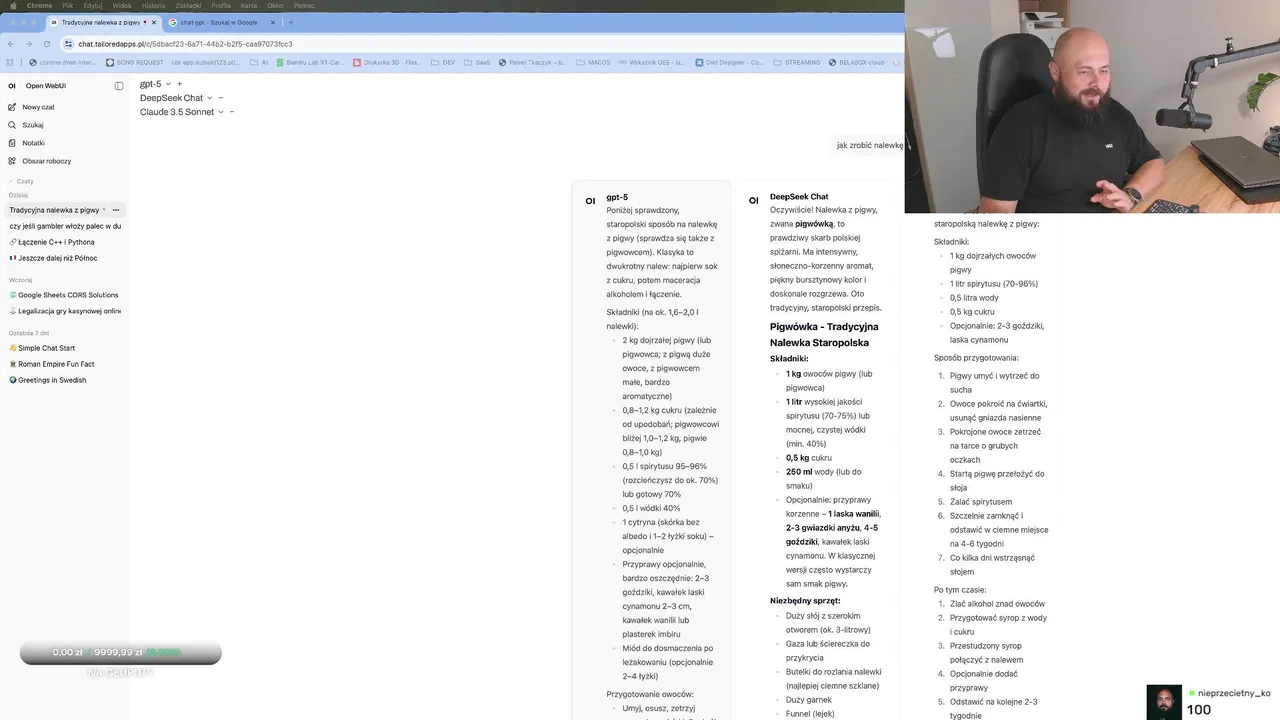Click the gpt-5 response avatar icon
This screenshot has height=720, width=1280.
tap(590, 201)
